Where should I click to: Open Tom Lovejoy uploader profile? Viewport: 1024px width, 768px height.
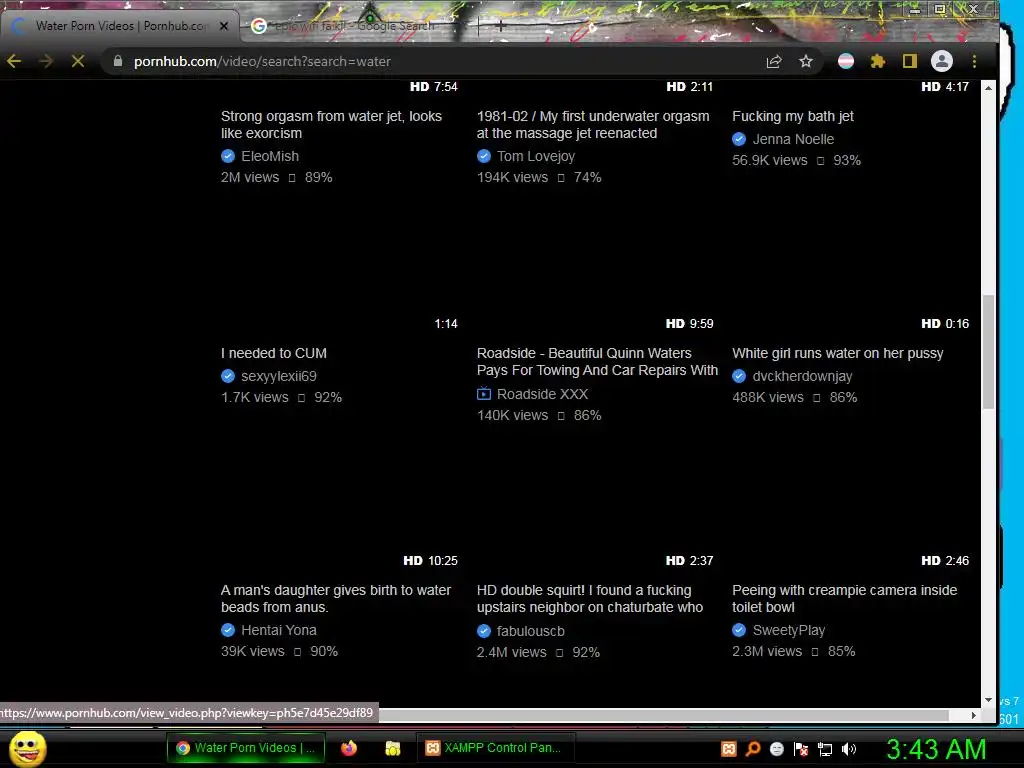pos(536,156)
